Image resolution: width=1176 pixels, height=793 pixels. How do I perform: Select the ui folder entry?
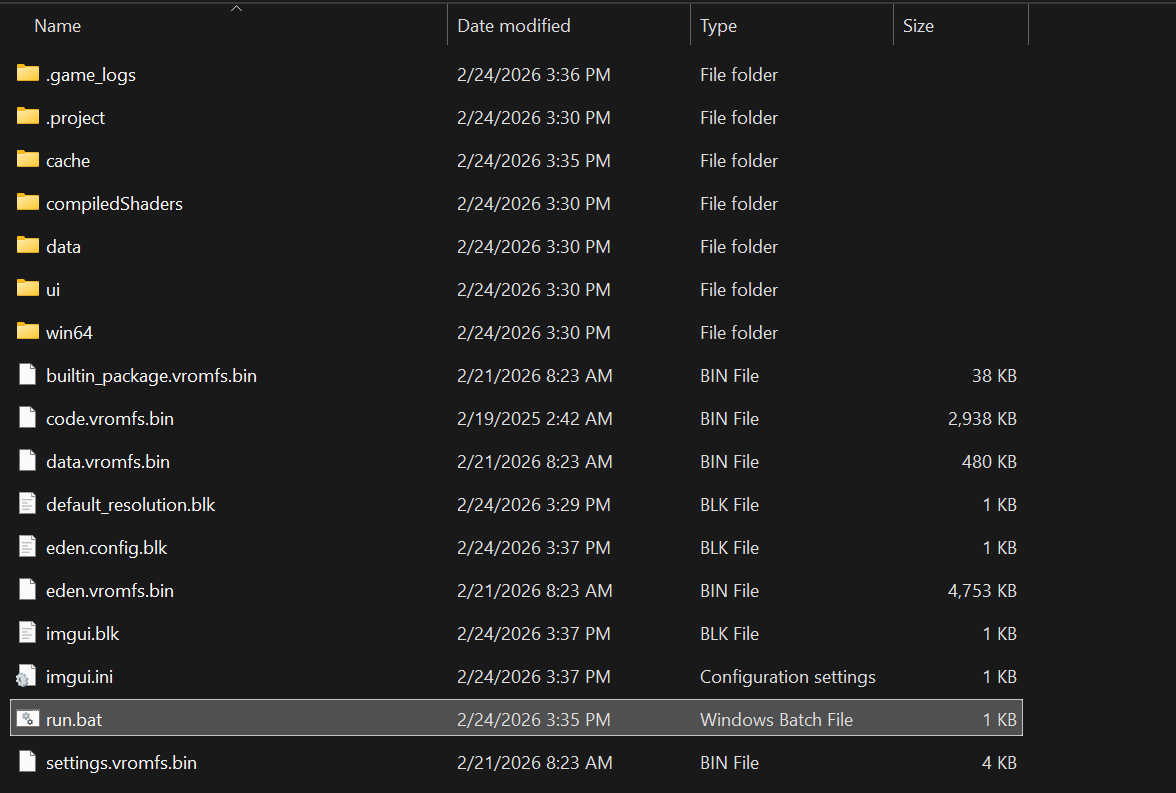pos(52,289)
